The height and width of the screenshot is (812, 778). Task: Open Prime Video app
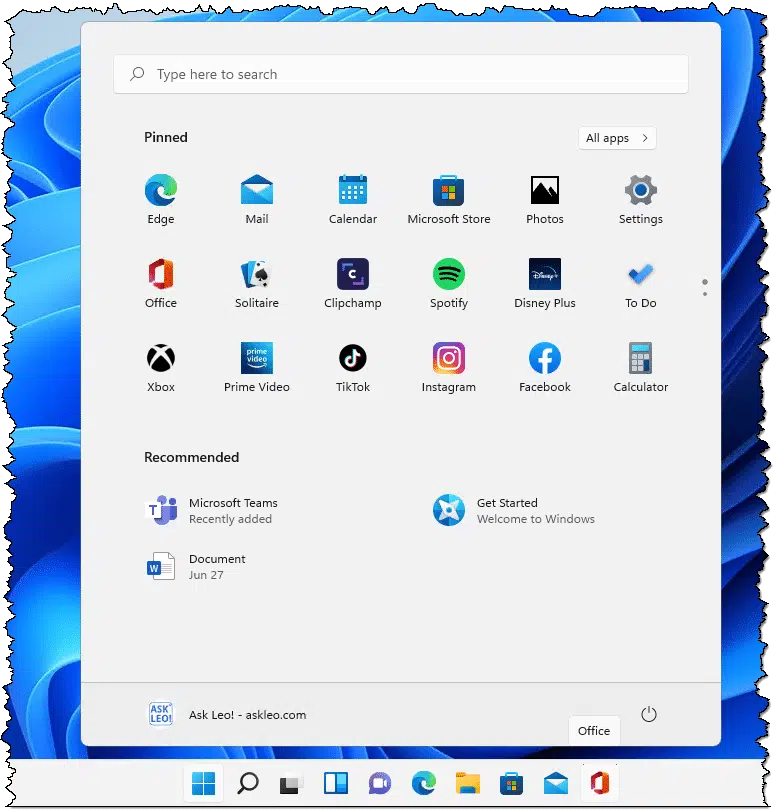click(x=257, y=367)
